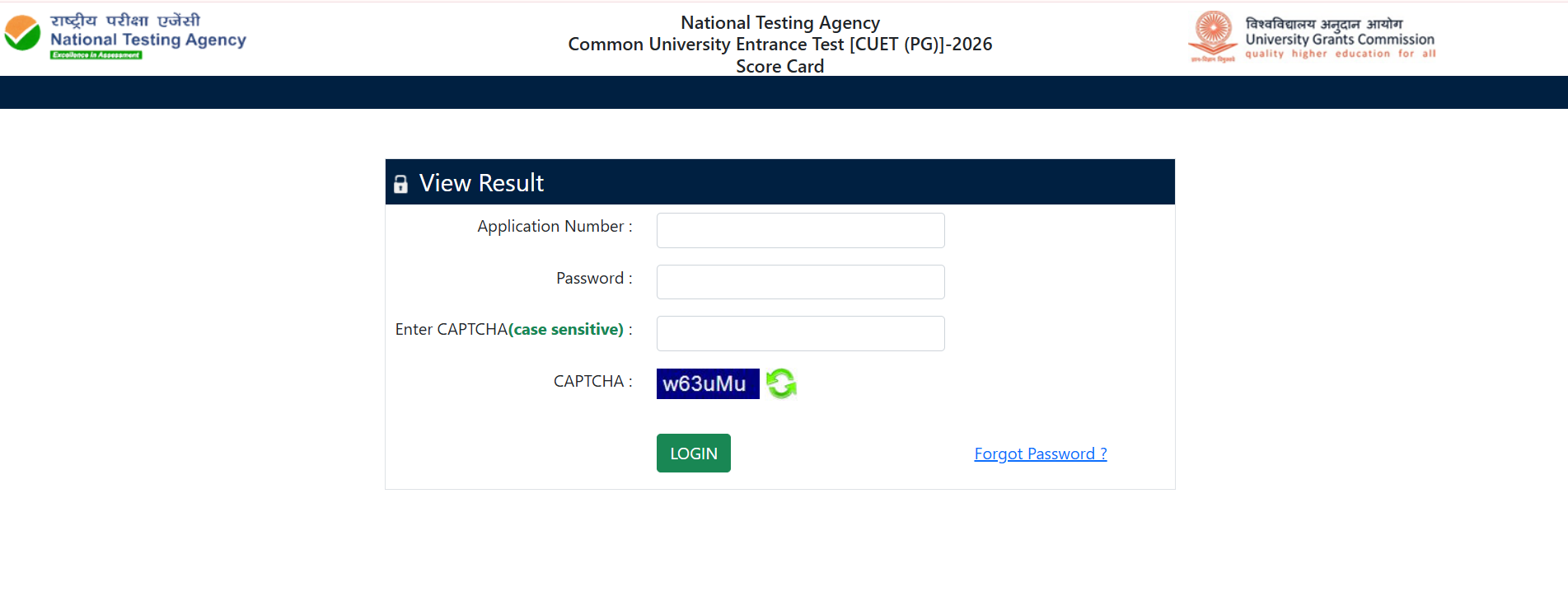Submit with the green LOGIN button

pyautogui.click(x=694, y=453)
